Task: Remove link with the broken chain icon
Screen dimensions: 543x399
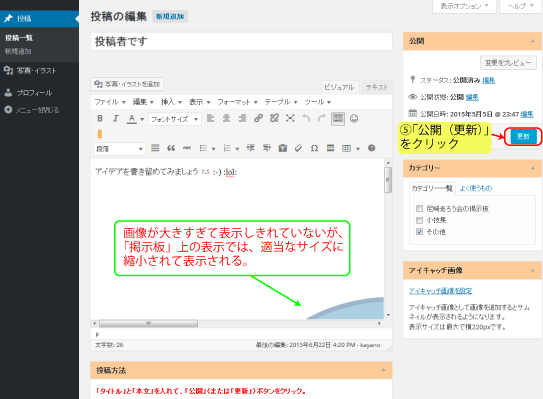Action: 274,118
